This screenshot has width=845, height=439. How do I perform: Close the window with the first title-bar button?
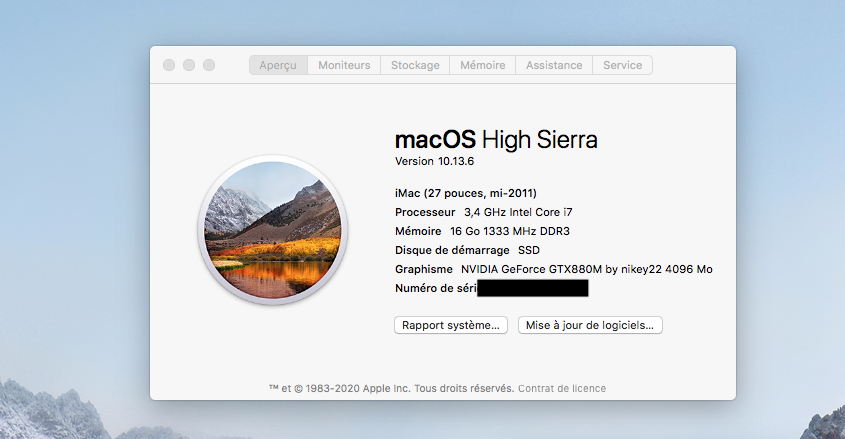coord(169,65)
